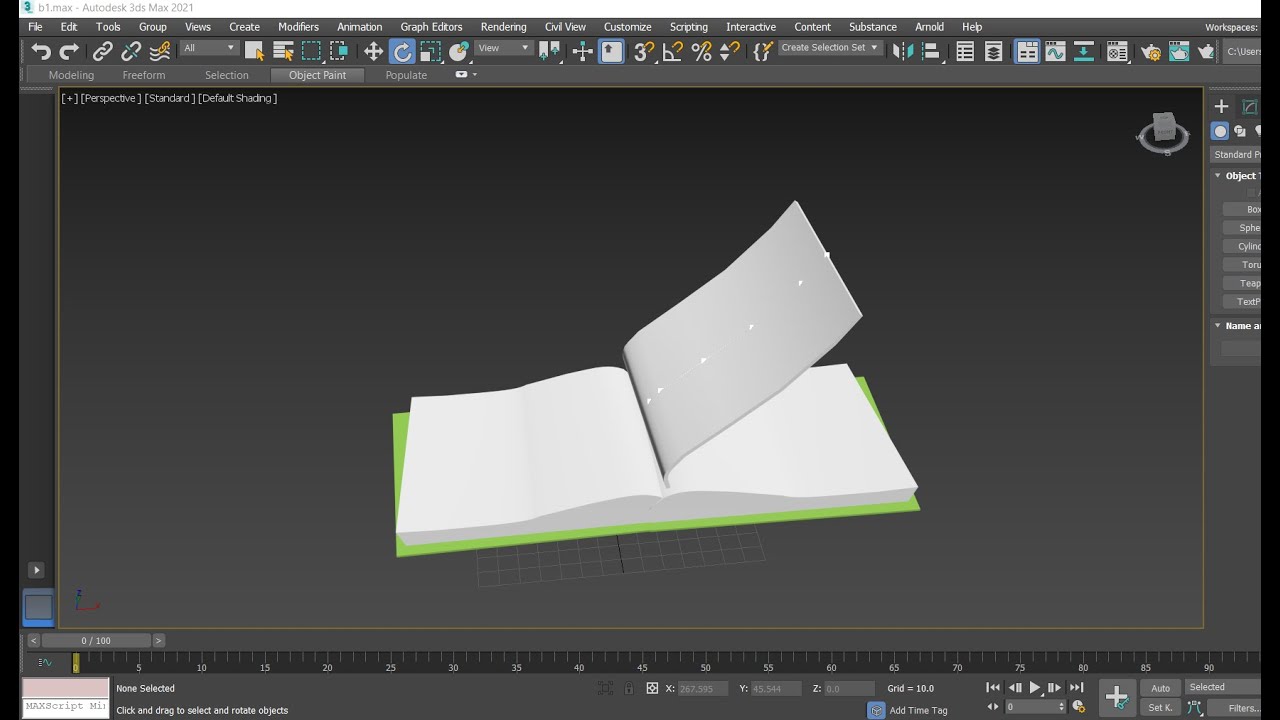Open the [Perspective] viewport label menu
Screen dimensions: 1280x720
click(x=111, y=98)
